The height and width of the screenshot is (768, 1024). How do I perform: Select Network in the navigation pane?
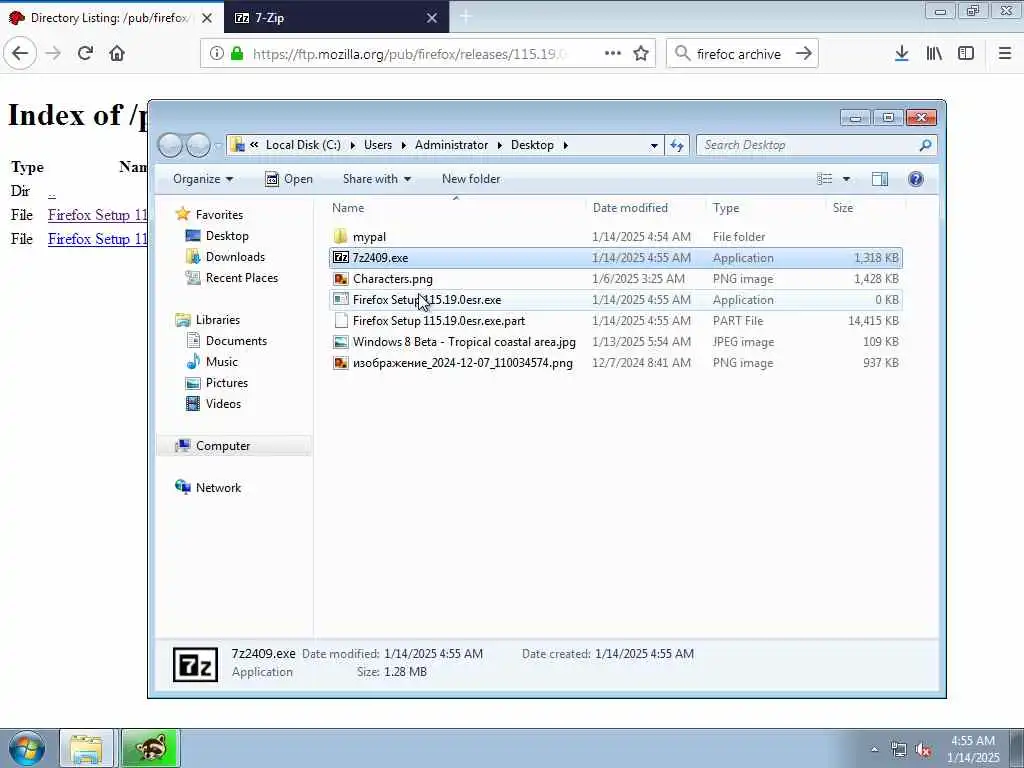point(208,487)
